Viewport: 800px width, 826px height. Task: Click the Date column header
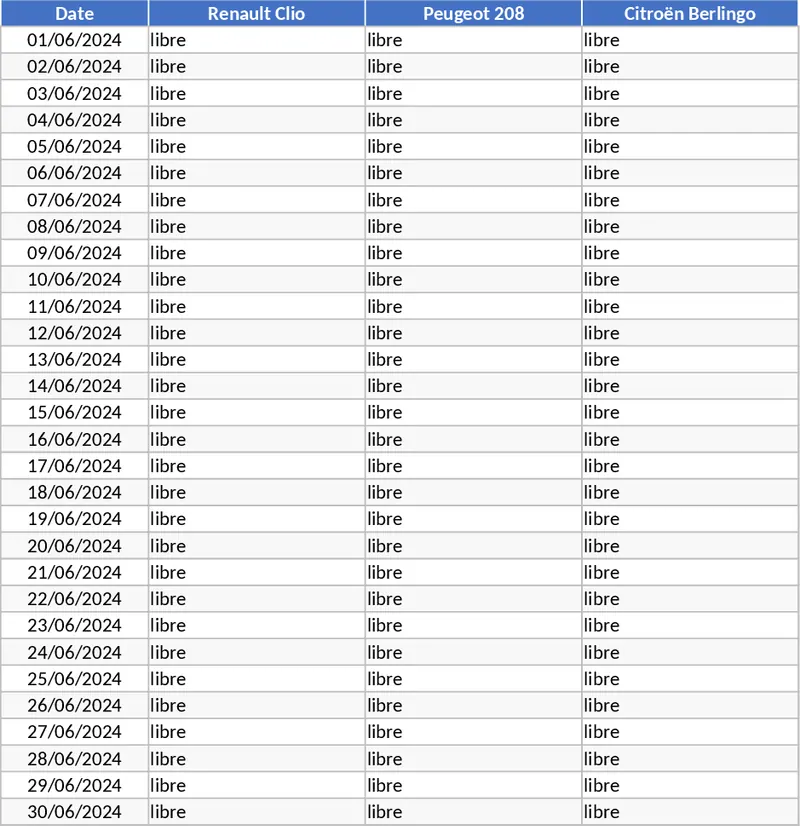(x=75, y=13)
